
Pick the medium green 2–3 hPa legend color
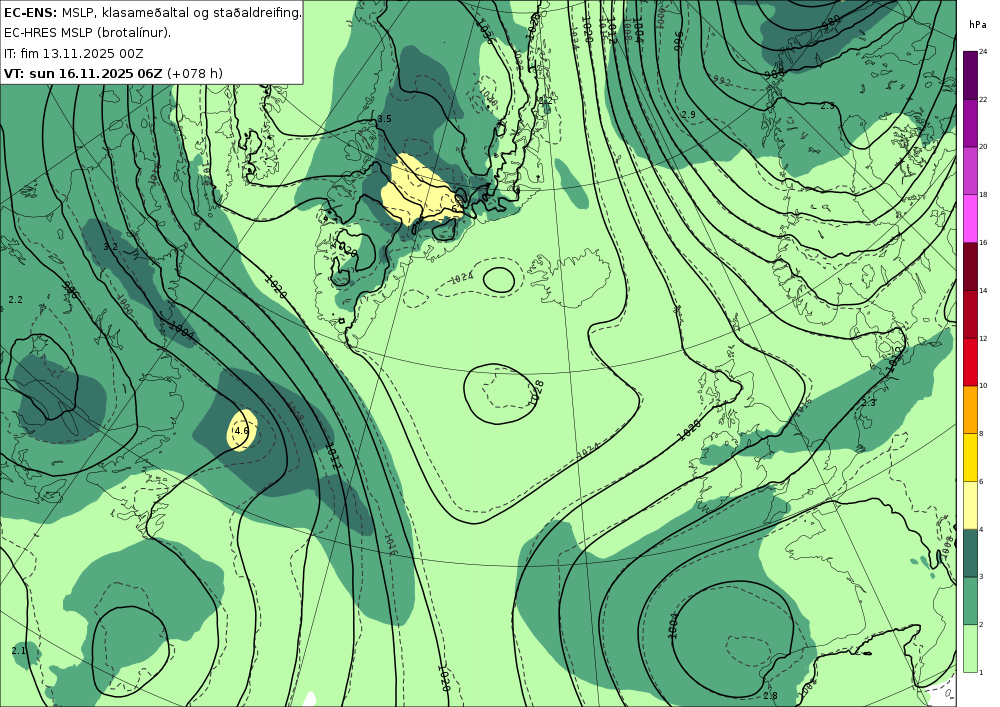click(970, 601)
